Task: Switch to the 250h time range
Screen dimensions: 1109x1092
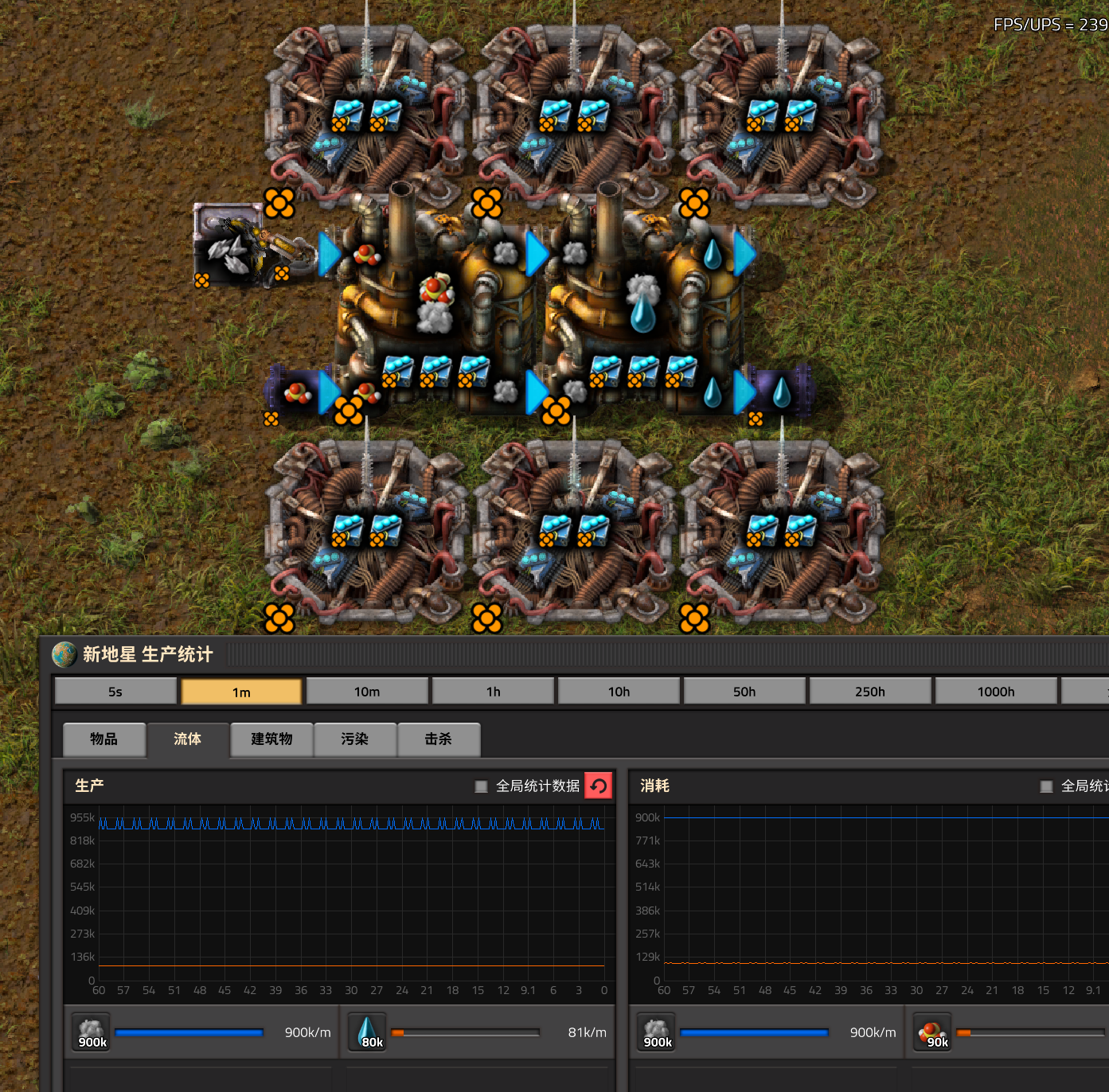Action: coord(870,691)
